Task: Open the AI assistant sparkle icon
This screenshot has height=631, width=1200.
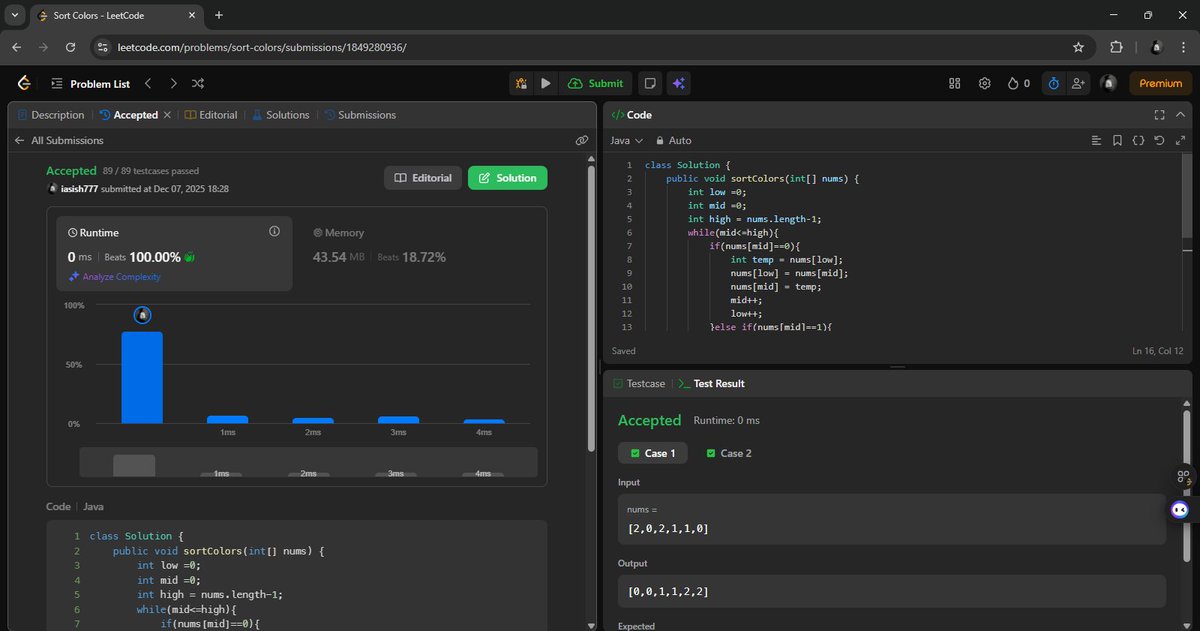Action: pyautogui.click(x=679, y=83)
